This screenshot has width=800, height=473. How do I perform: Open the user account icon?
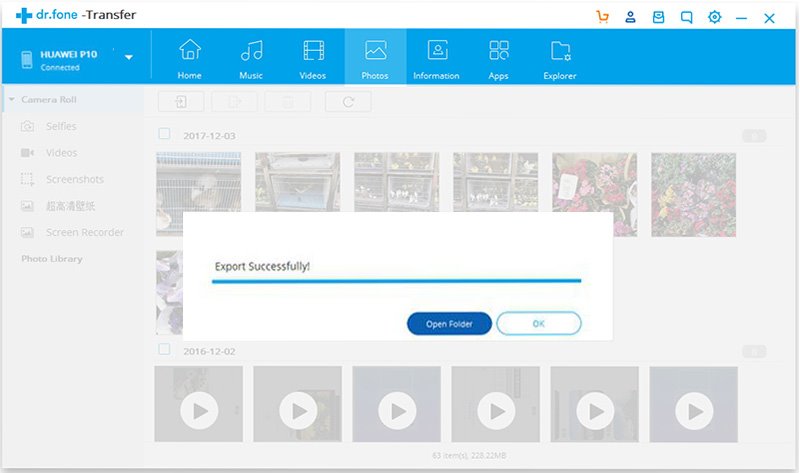pos(631,17)
